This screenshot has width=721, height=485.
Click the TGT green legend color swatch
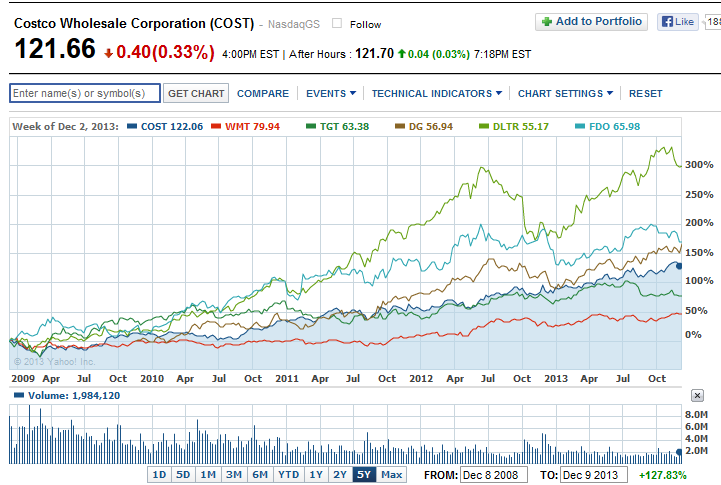[x=311, y=126]
